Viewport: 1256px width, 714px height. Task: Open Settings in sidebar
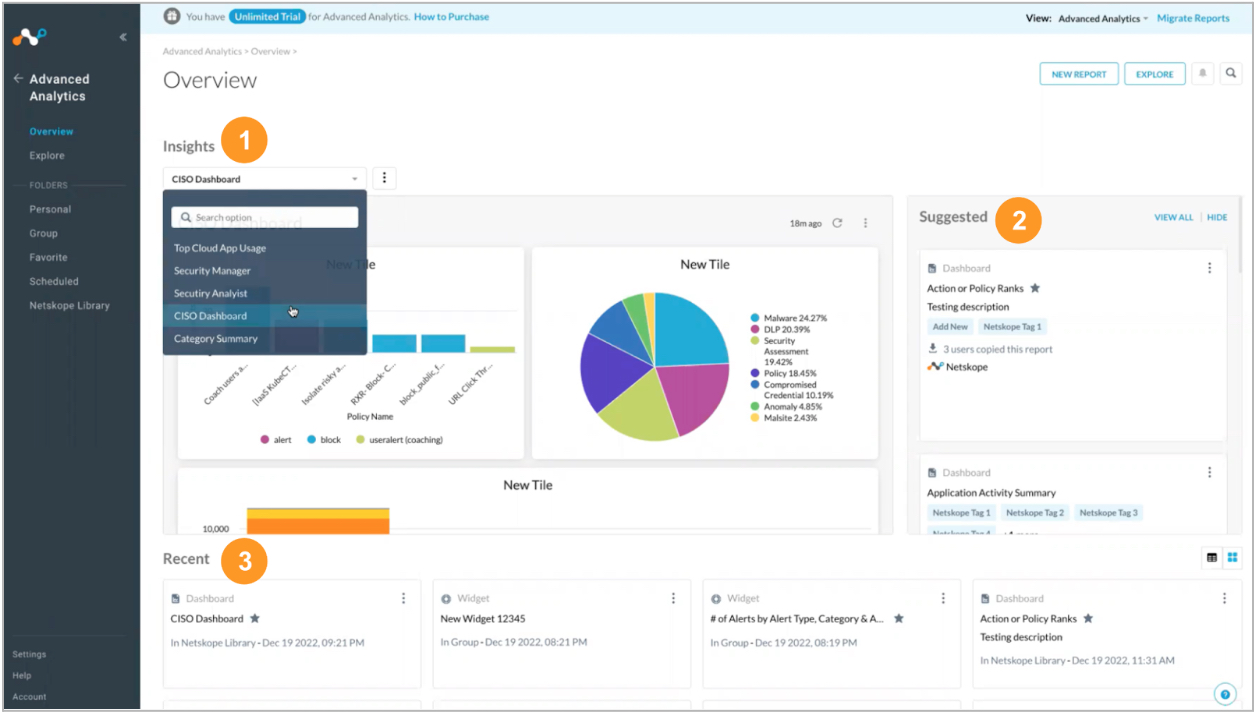coord(29,654)
